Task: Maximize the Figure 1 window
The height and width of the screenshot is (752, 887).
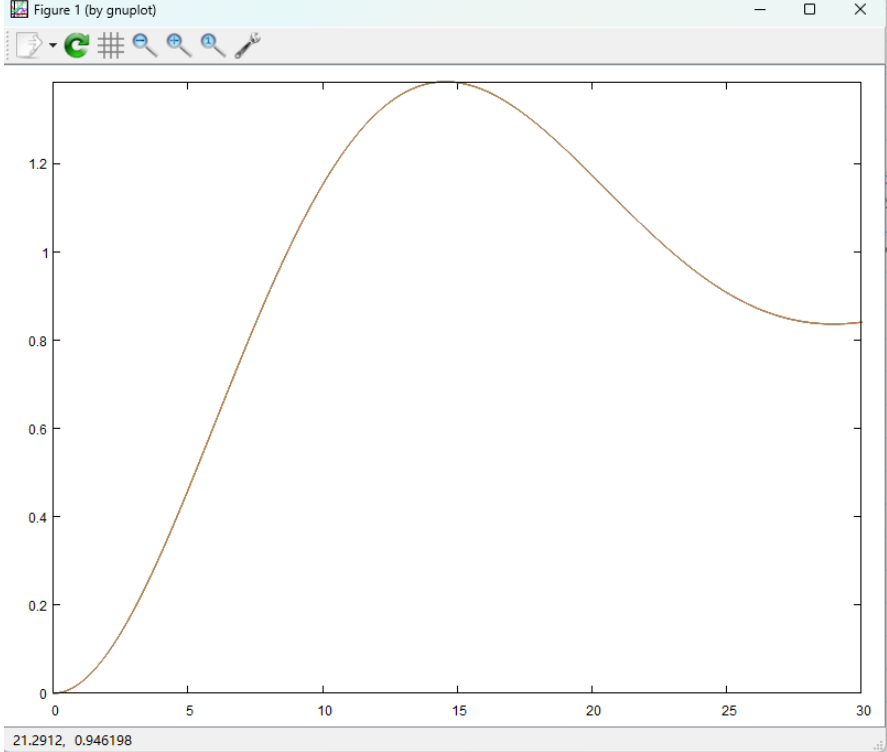Action: 810,10
